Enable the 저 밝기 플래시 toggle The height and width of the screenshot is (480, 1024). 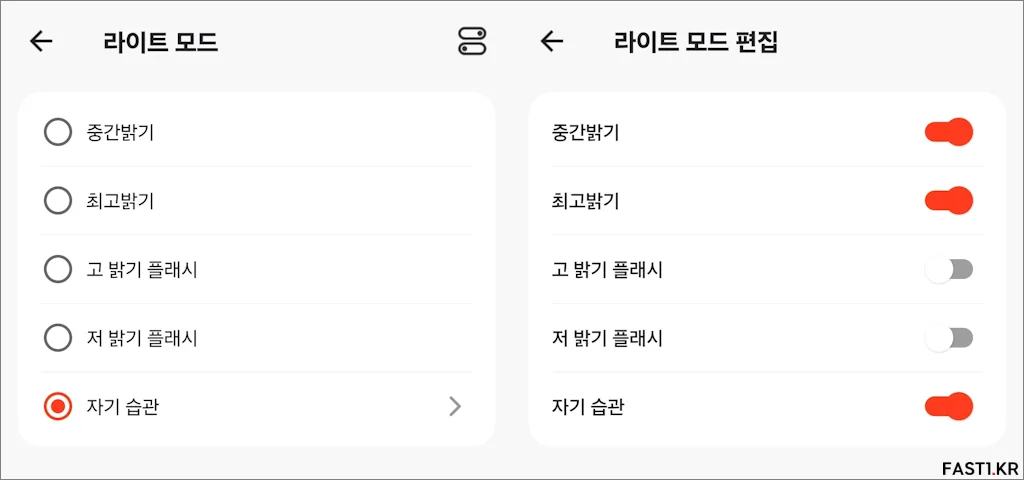tap(949, 338)
